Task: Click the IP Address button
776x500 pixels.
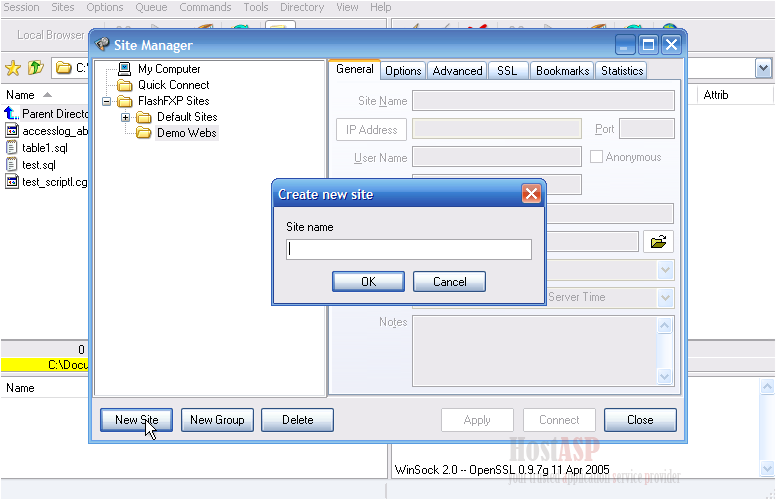Action: [x=372, y=130]
